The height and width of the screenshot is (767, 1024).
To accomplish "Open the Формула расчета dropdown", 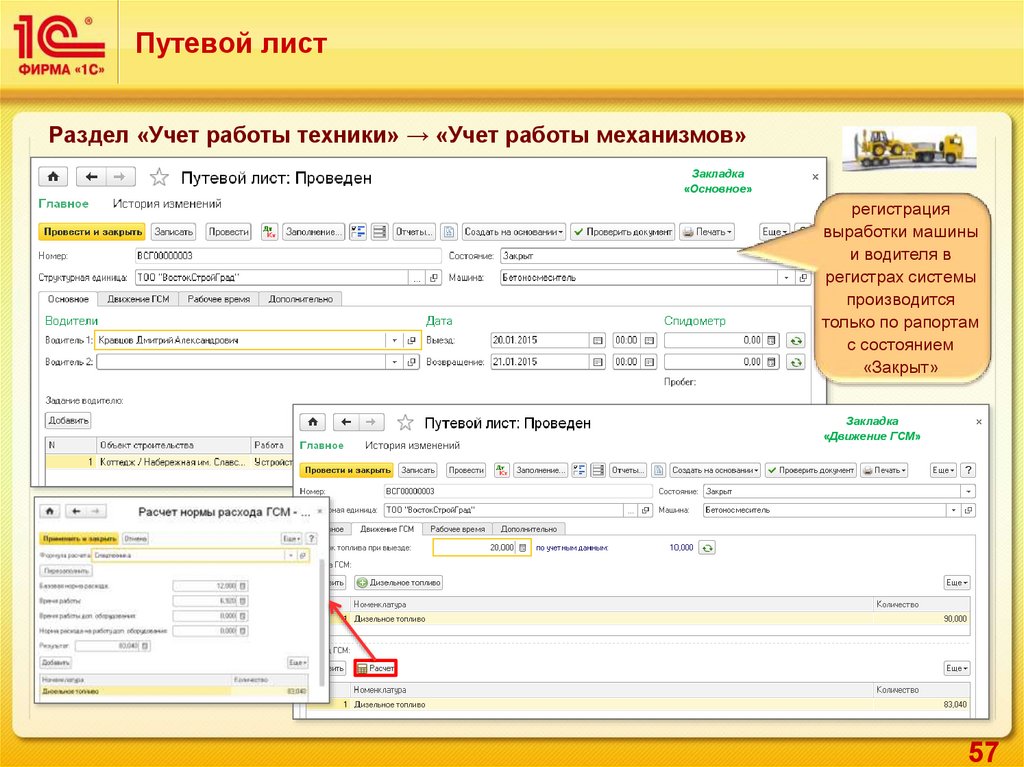I will tap(290, 555).
